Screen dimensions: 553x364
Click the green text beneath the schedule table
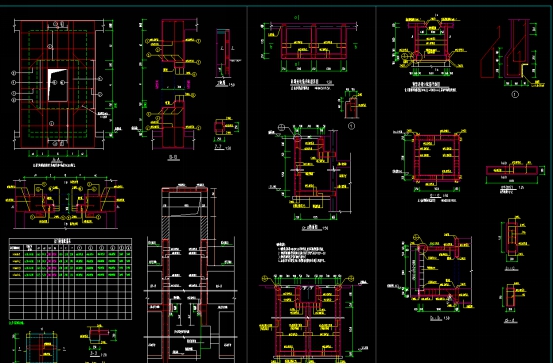tap(16, 323)
